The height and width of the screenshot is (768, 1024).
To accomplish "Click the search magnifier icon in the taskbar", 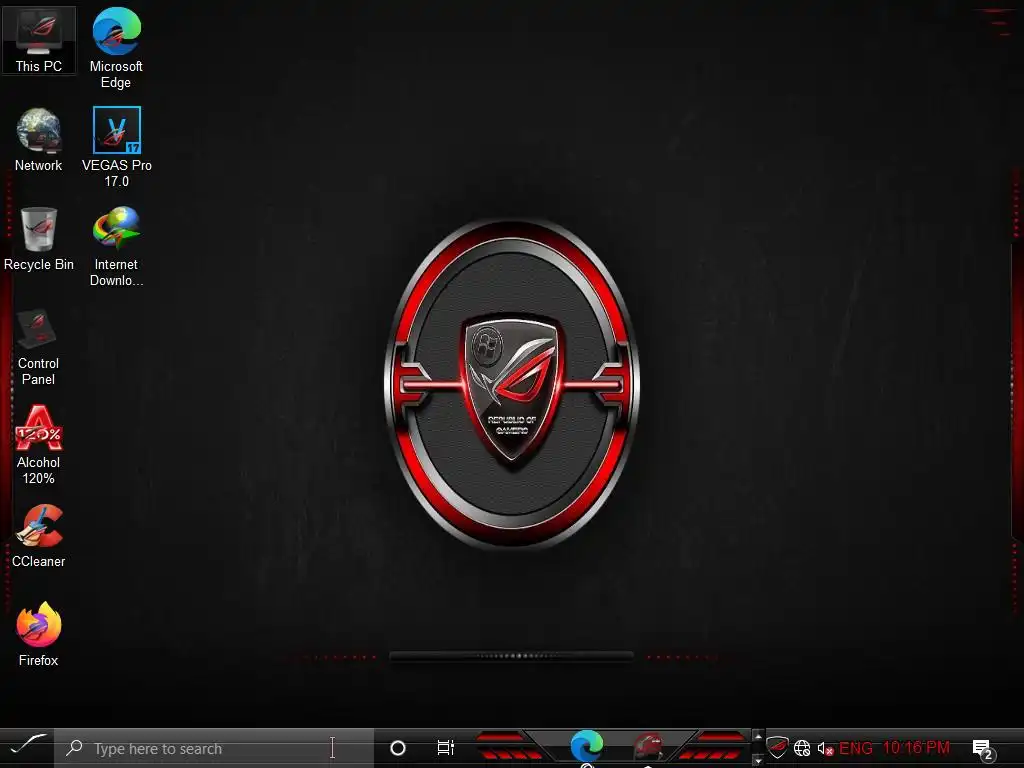I will tap(74, 747).
